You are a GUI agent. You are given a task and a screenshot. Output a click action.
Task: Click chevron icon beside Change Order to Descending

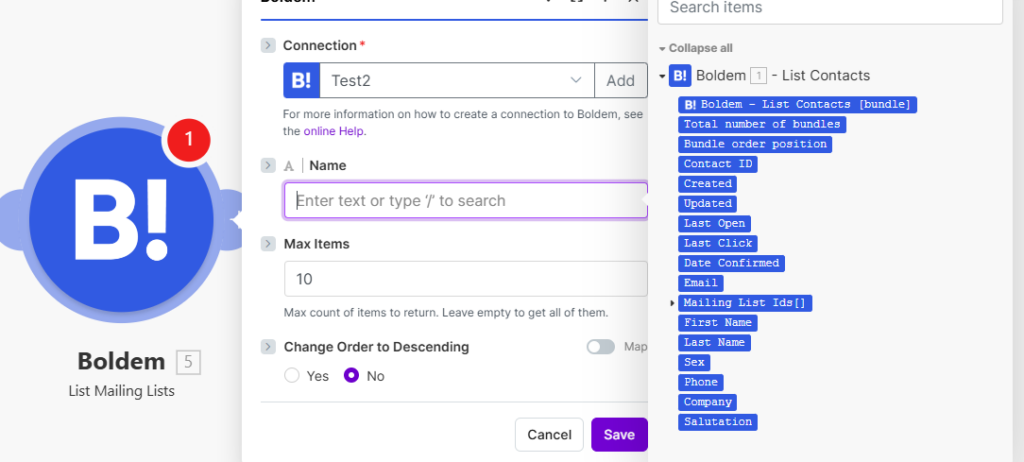(x=268, y=347)
